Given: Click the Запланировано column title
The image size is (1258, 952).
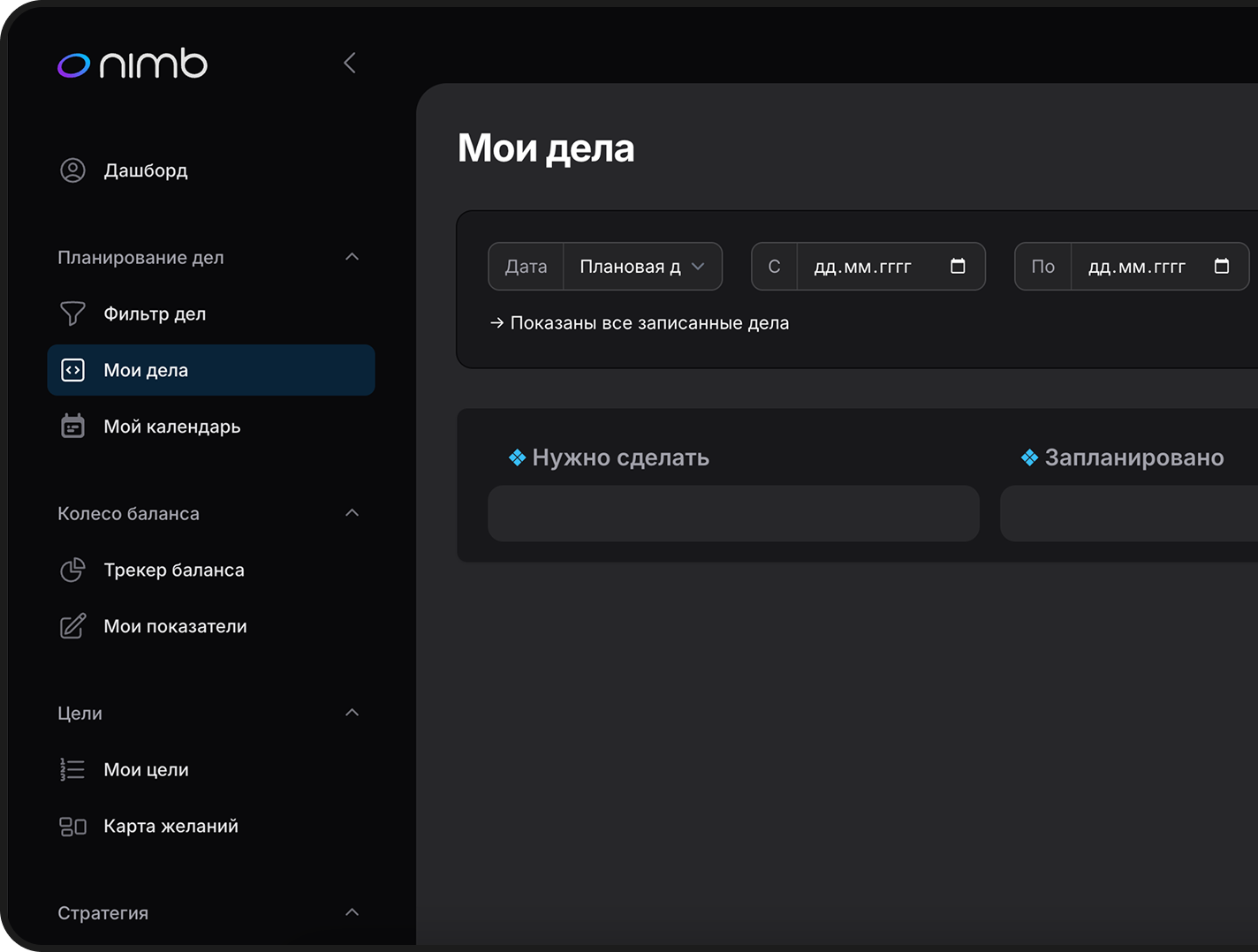Looking at the screenshot, I should (1134, 457).
